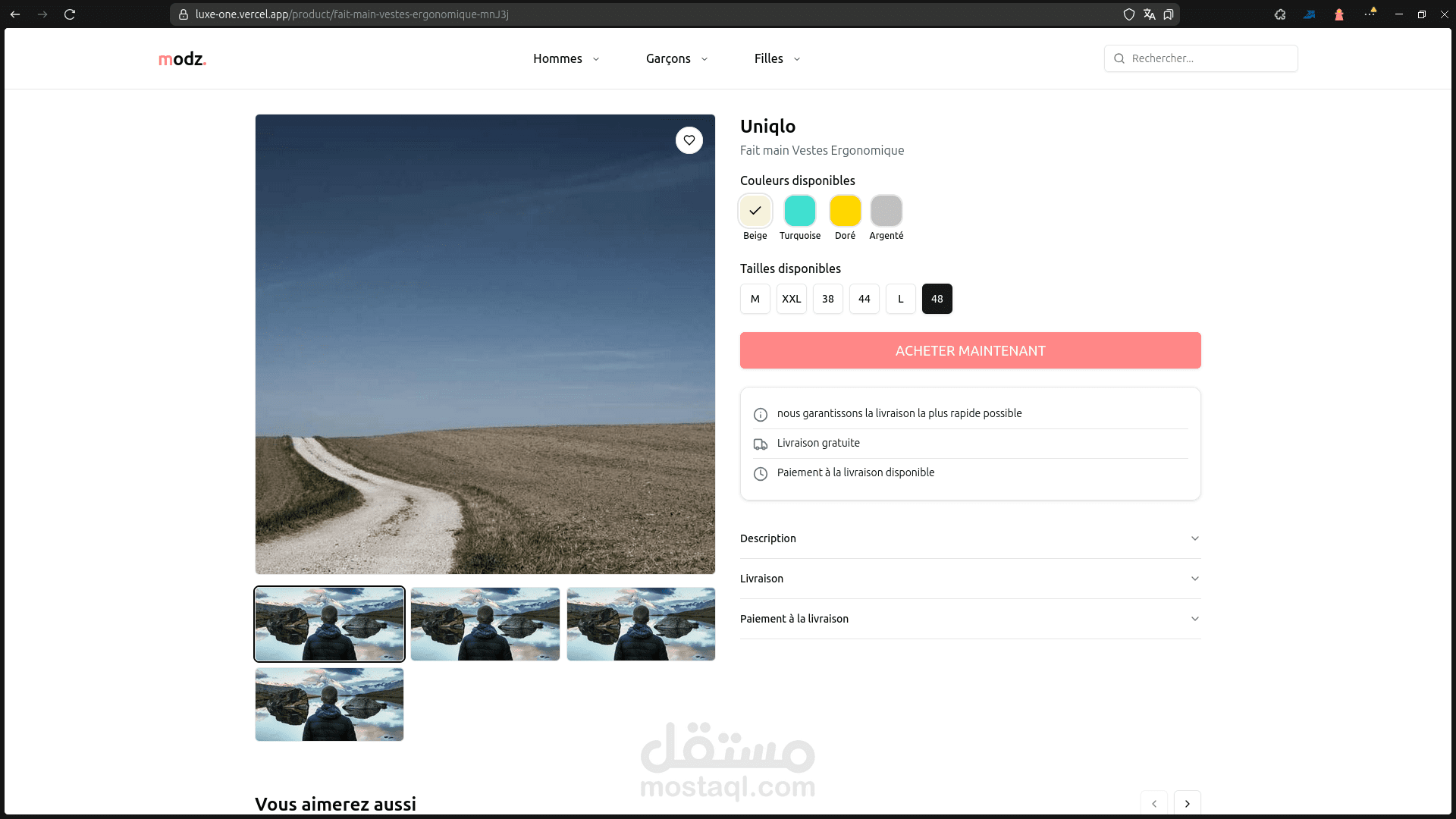Open the Garçons dropdown menu
Viewport: 1456px width, 819px height.
coord(676,58)
